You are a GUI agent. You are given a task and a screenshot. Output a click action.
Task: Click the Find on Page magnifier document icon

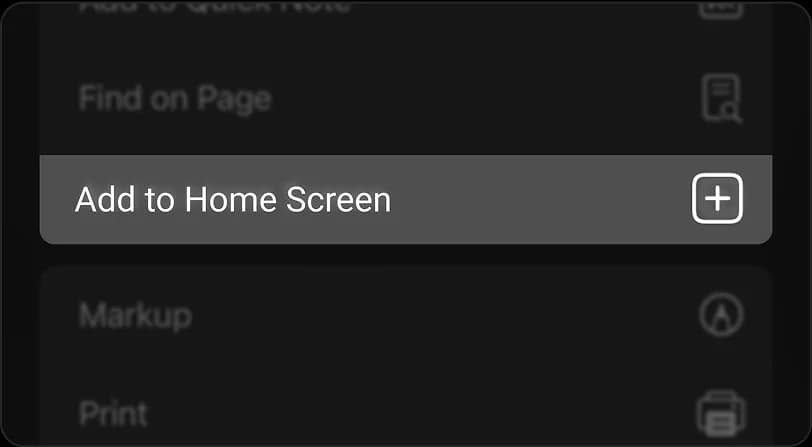pos(721,99)
